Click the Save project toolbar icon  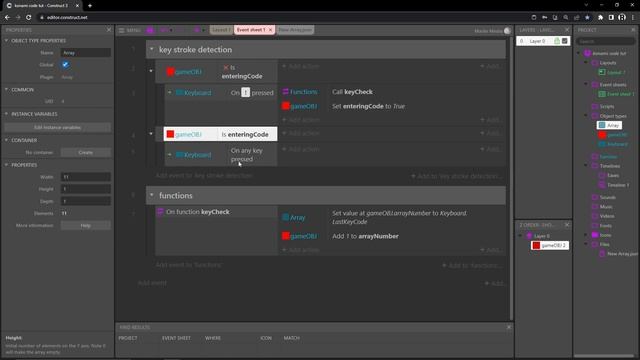[x=150, y=30]
